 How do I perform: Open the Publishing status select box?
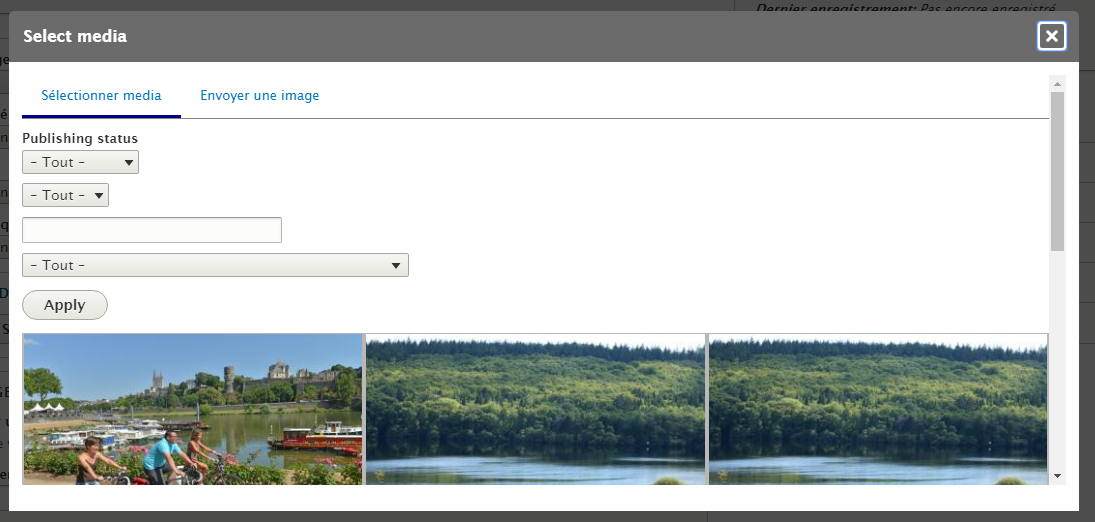point(80,162)
